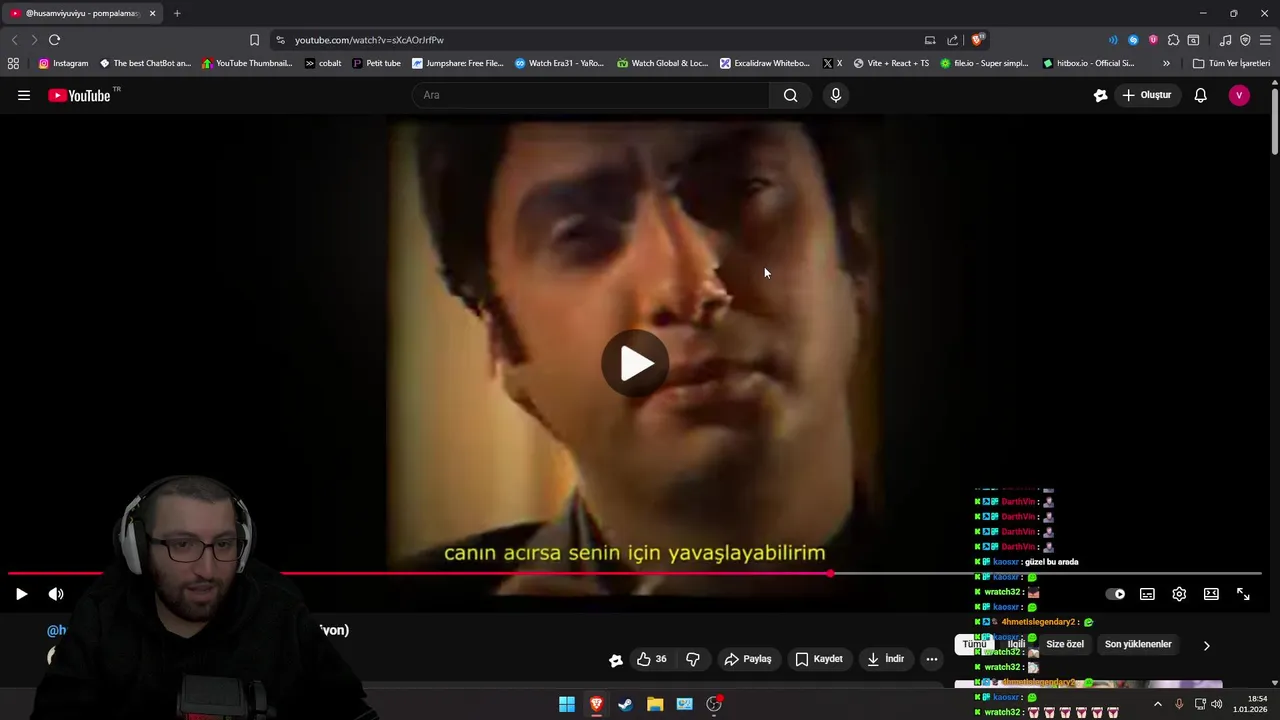Open the Instagram bookmark

[63, 63]
